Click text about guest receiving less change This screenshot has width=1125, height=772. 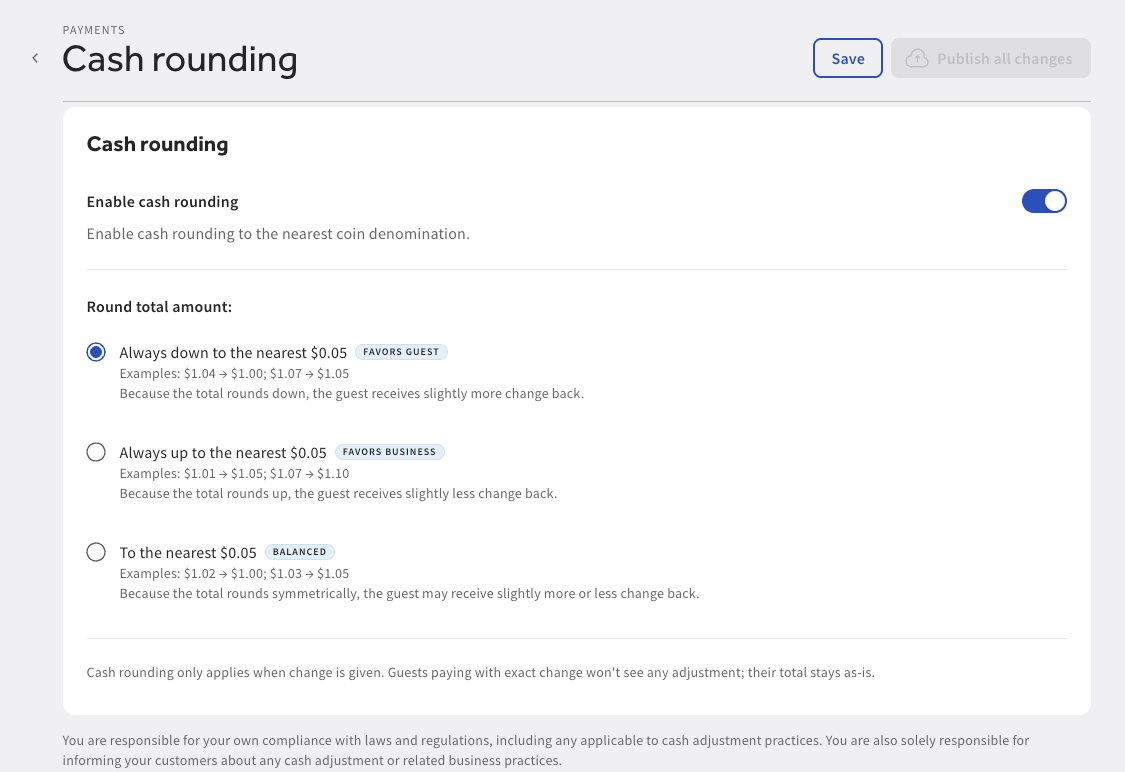338,494
